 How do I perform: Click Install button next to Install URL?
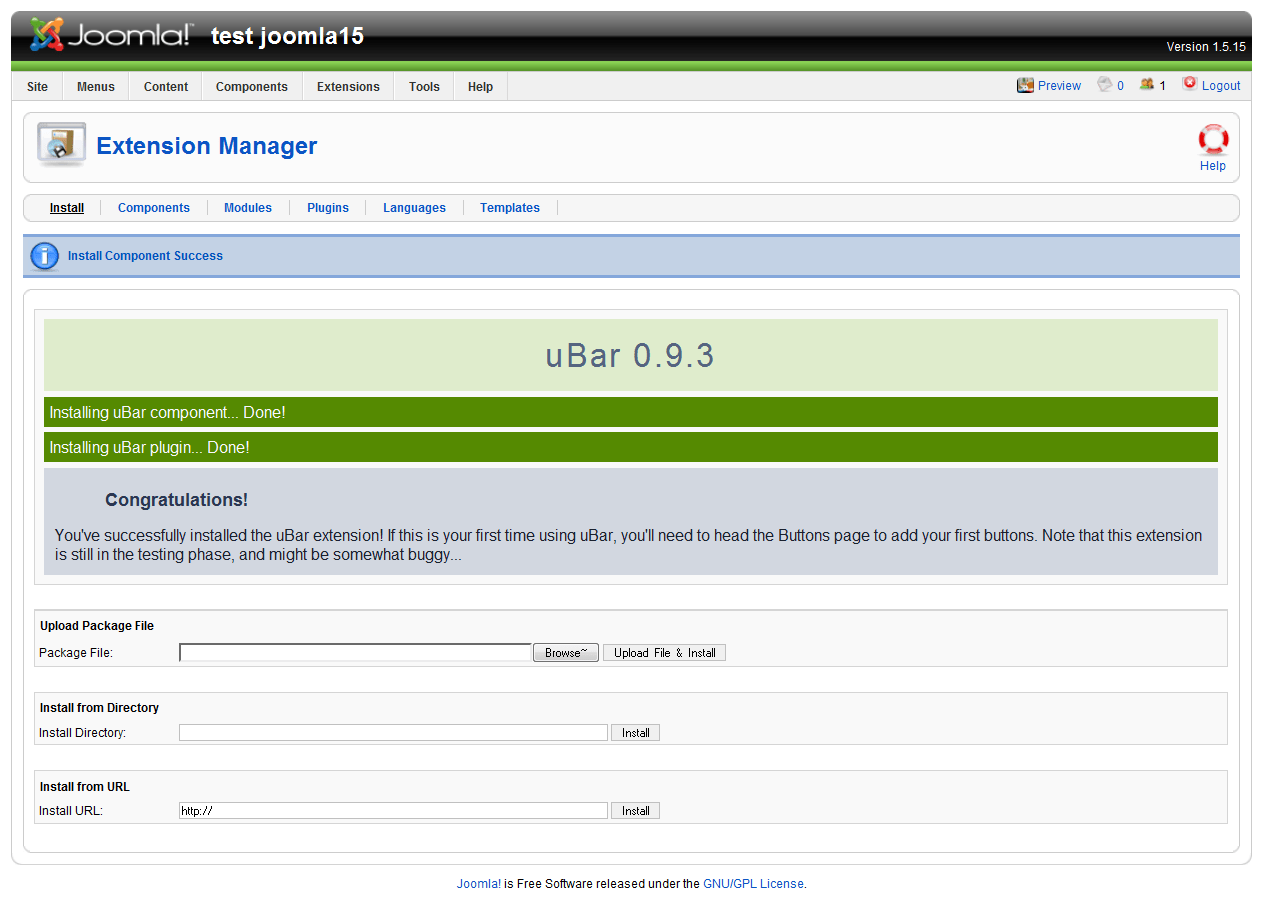(x=636, y=811)
